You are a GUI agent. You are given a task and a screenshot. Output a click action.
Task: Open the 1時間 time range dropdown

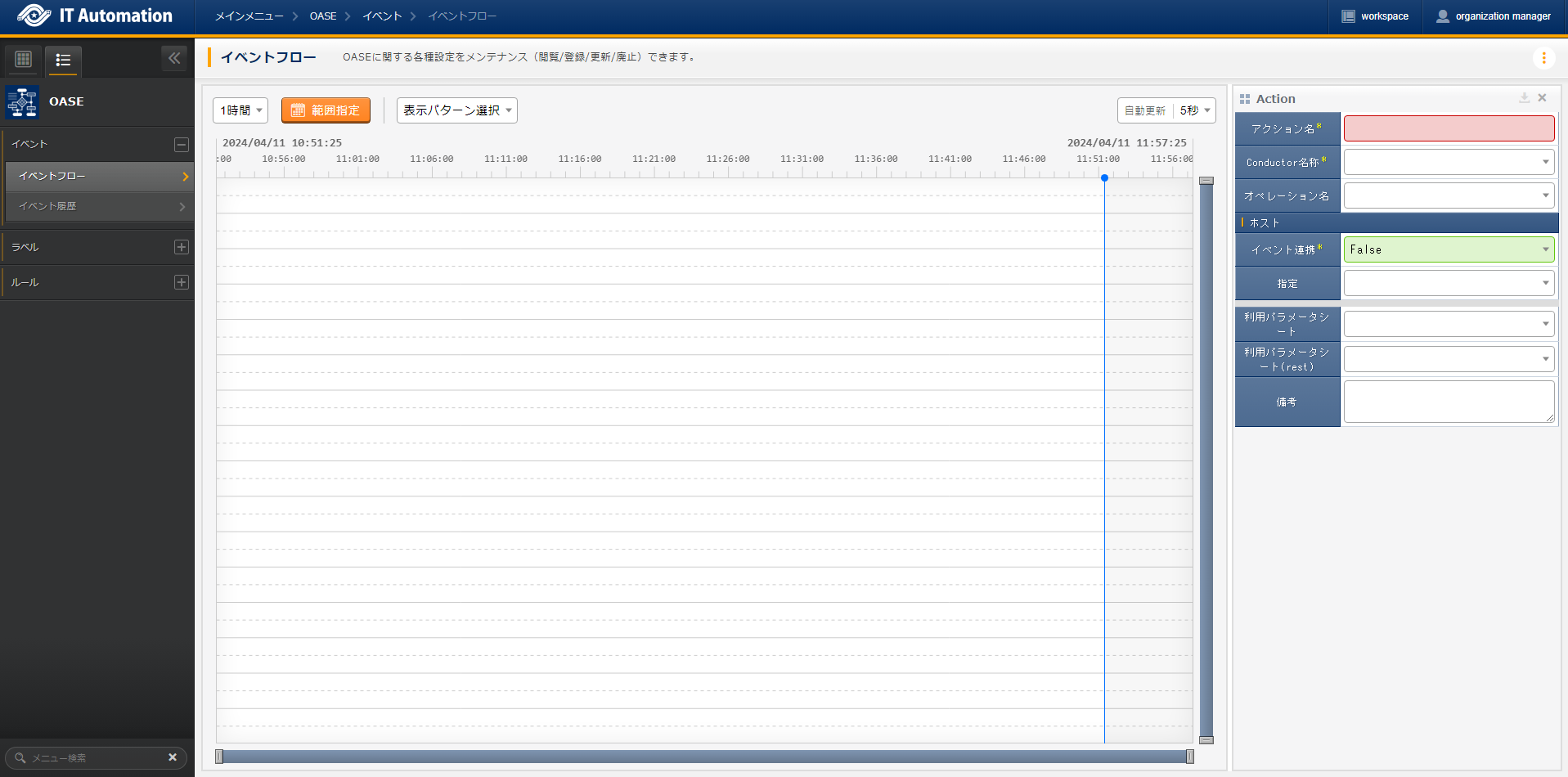coord(240,110)
